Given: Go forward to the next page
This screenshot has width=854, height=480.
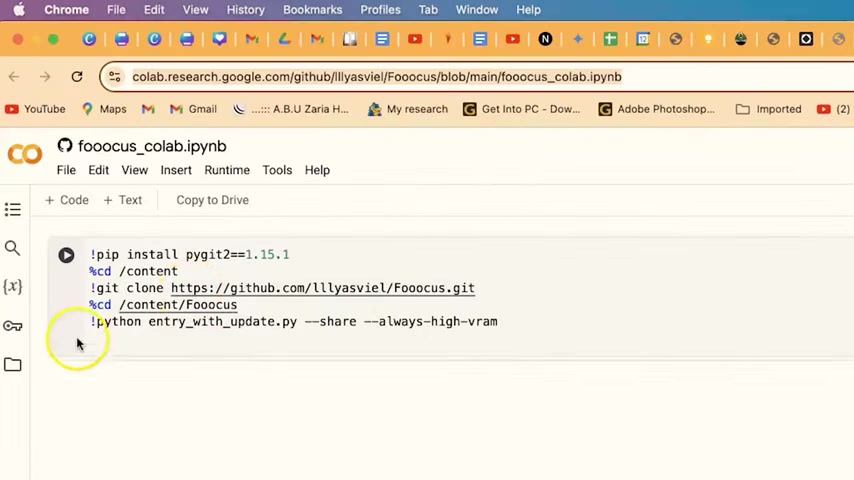Looking at the screenshot, I should click(45, 77).
